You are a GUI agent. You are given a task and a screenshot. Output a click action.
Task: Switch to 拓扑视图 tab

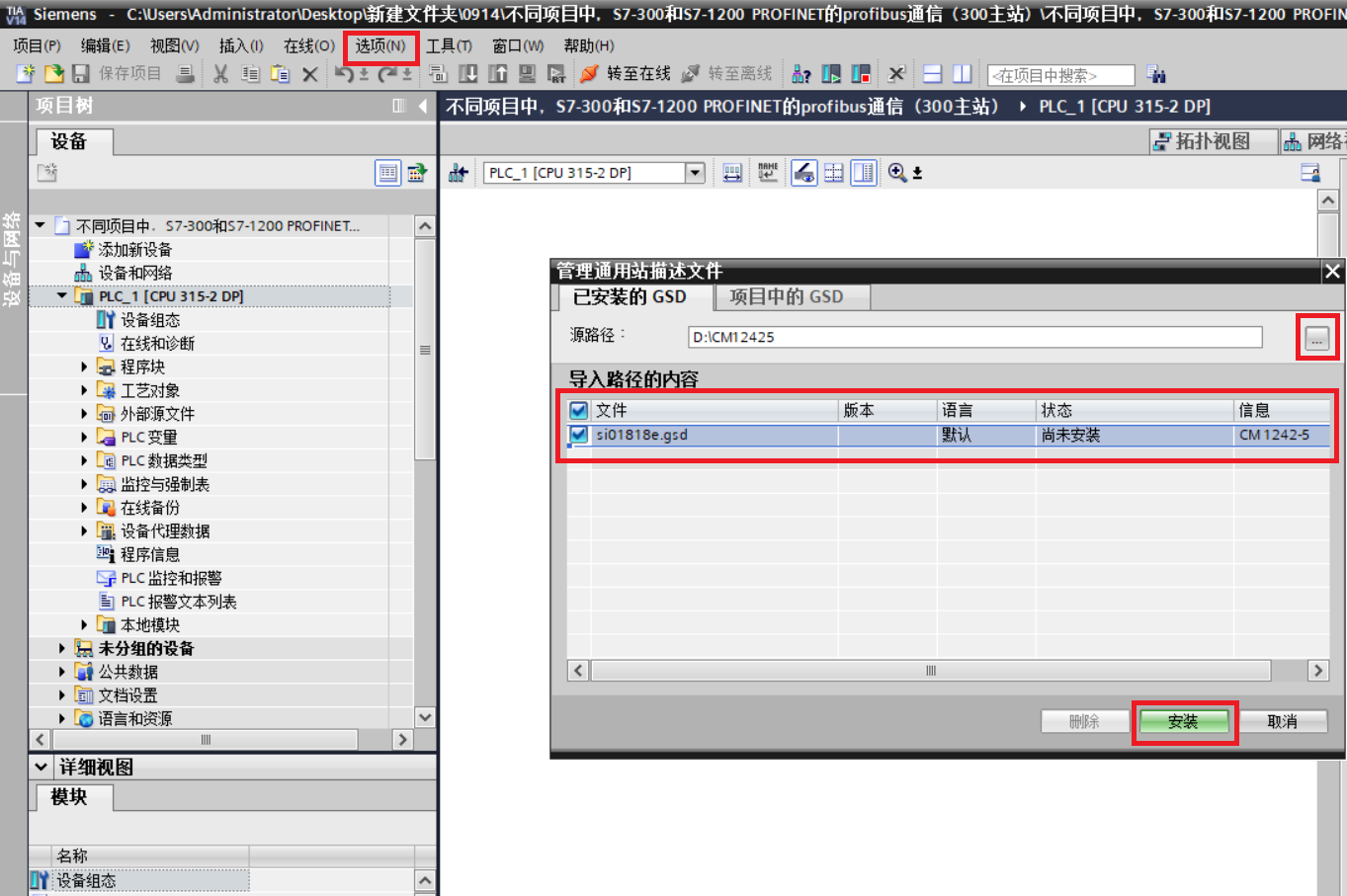[1213, 141]
